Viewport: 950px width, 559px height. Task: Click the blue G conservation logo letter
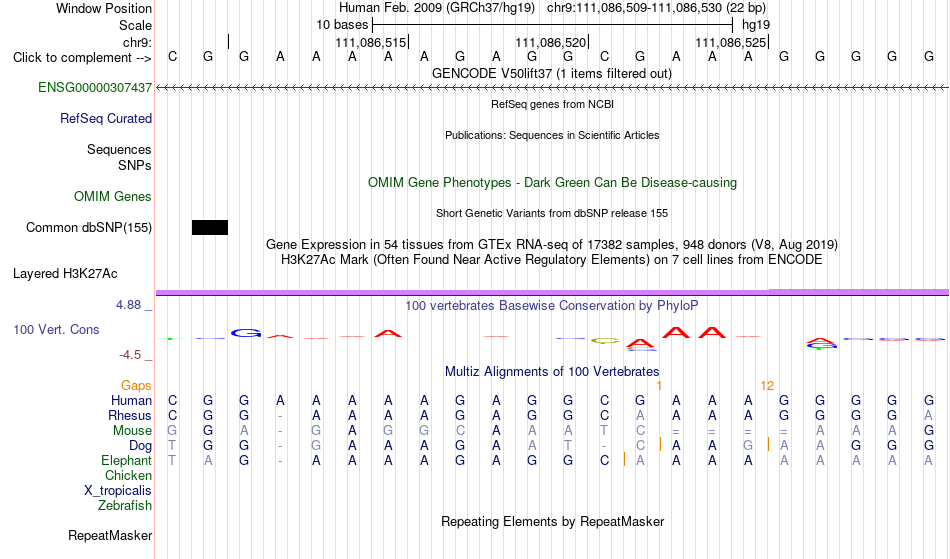click(x=245, y=333)
